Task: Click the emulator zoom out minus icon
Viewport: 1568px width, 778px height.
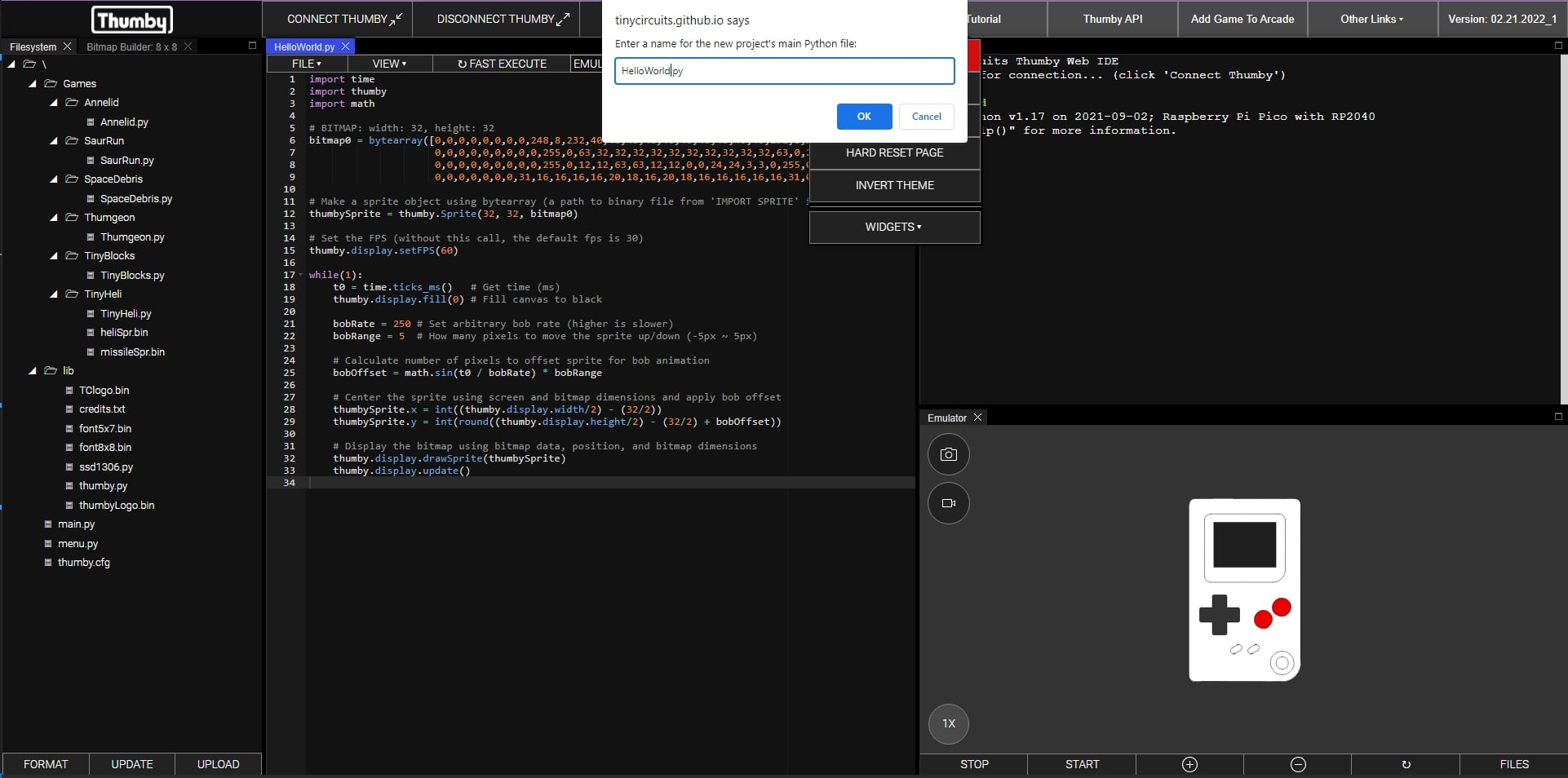Action: tap(1298, 764)
